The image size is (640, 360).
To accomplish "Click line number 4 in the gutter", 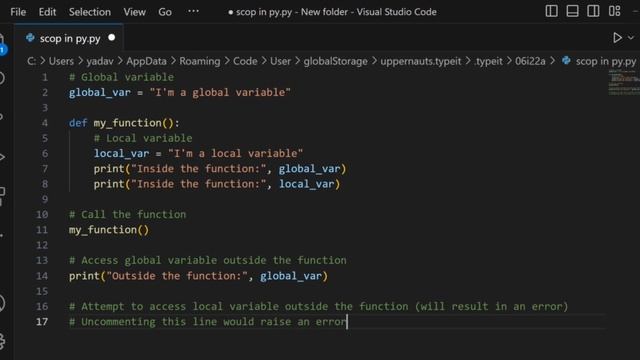I will point(44,123).
